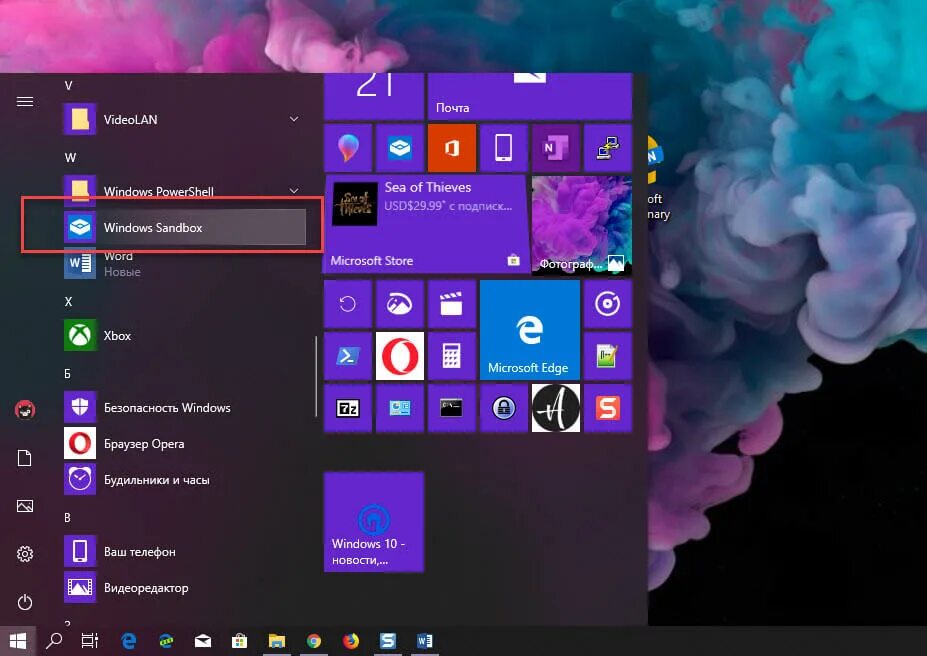Open the Фотографии photo tile
927x656 pixels.
[x=582, y=225]
